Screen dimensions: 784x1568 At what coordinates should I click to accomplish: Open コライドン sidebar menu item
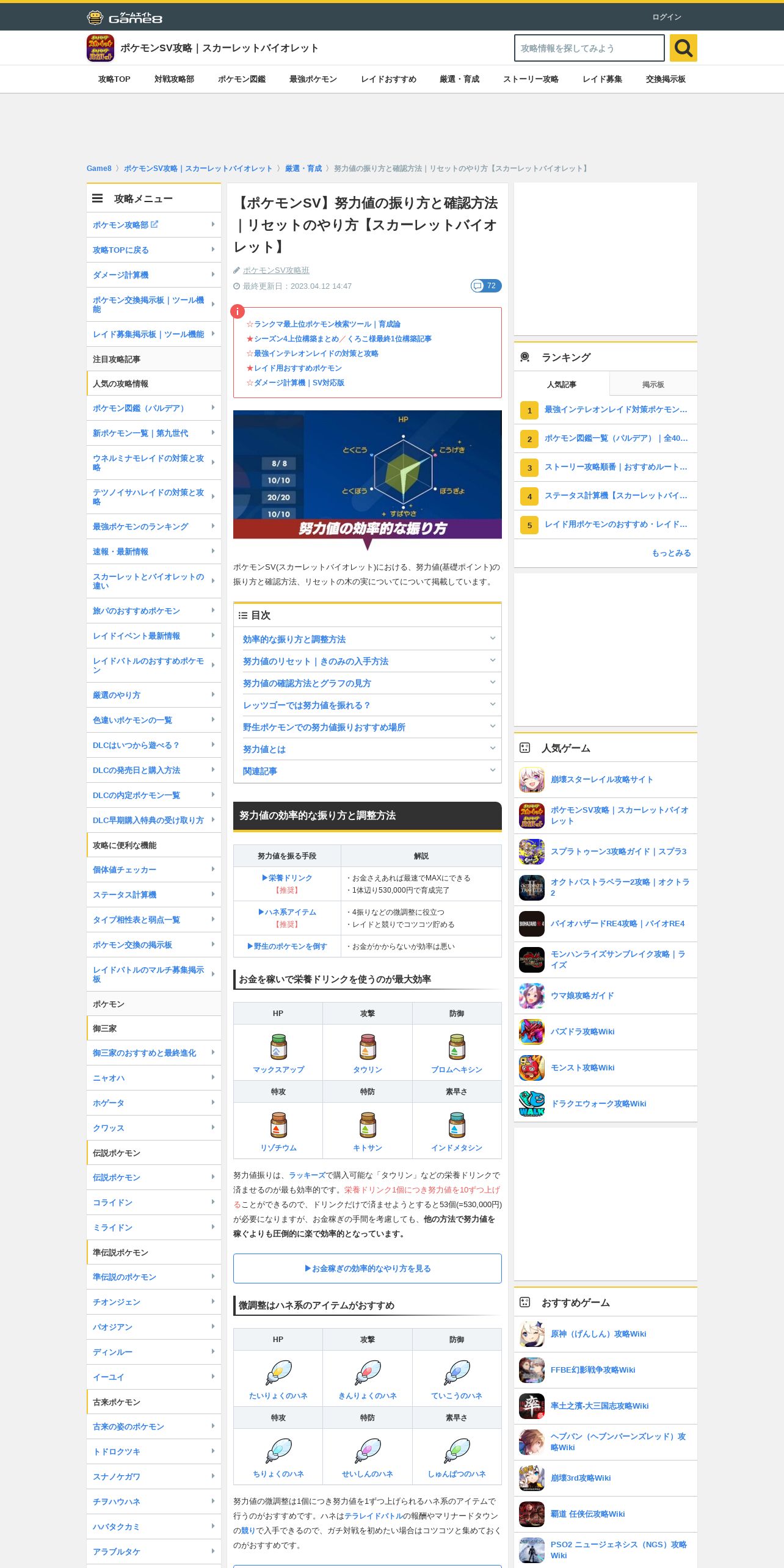tap(154, 1202)
